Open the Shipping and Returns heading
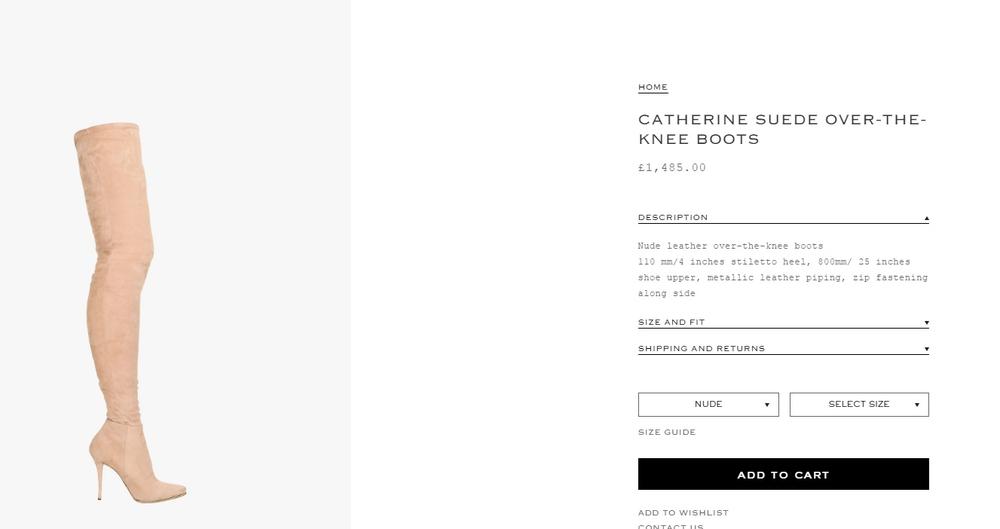 coord(701,348)
